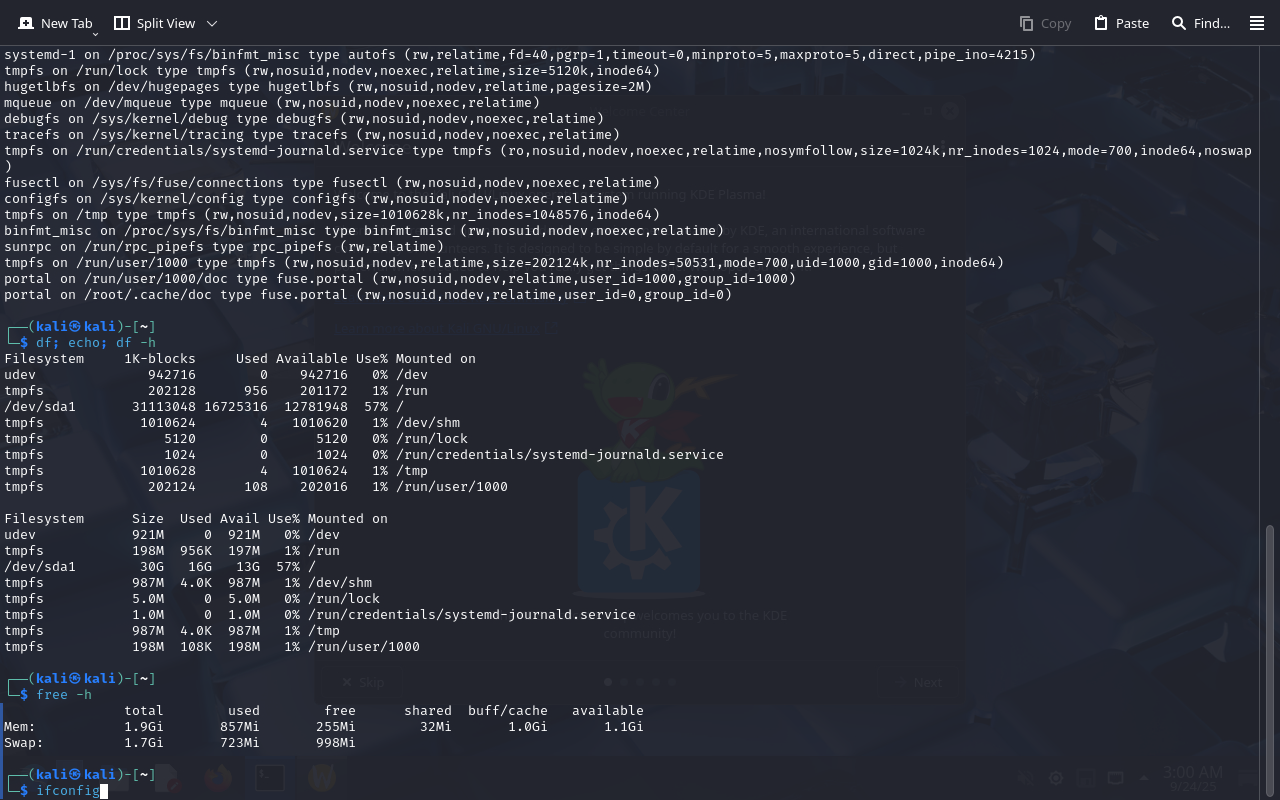The image size is (1280, 800).
Task: Click the Split View icon
Action: [x=122, y=23]
